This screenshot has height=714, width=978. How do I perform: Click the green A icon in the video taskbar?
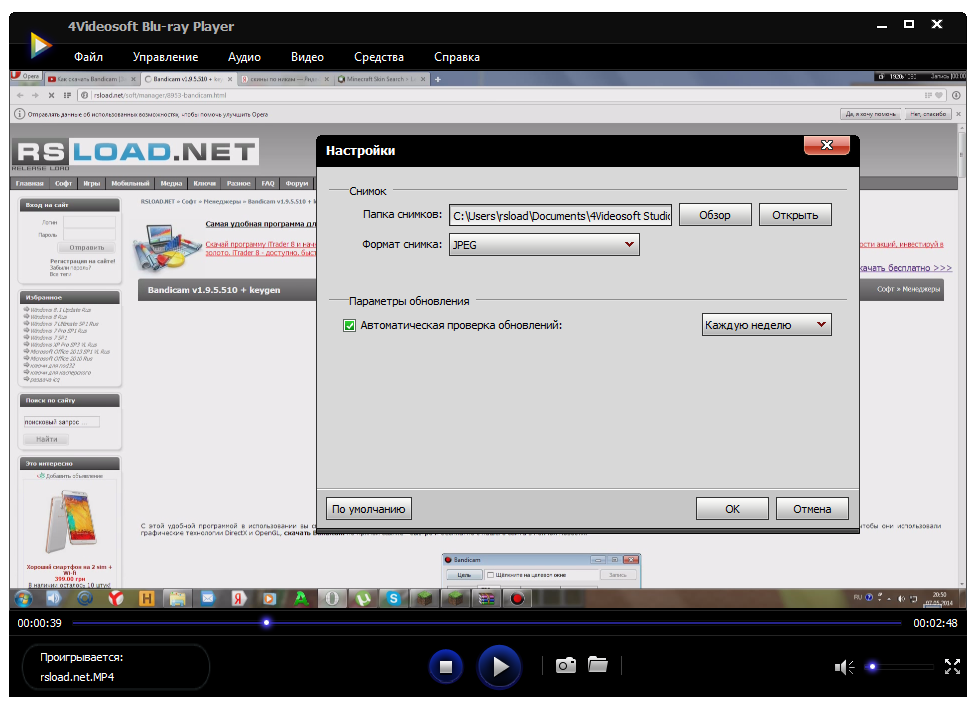(x=301, y=599)
